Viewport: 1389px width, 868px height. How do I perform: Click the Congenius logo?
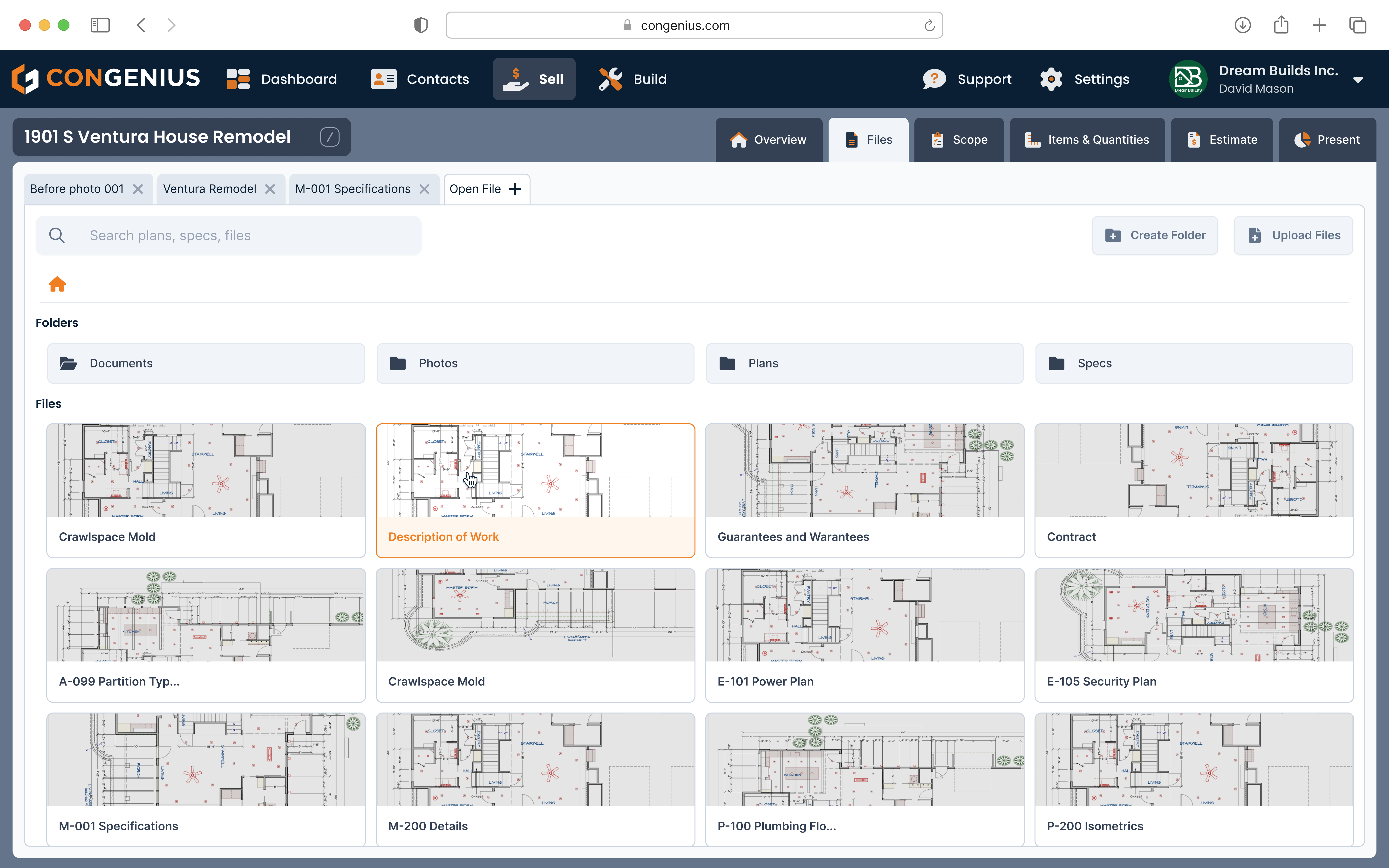pyautogui.click(x=106, y=79)
